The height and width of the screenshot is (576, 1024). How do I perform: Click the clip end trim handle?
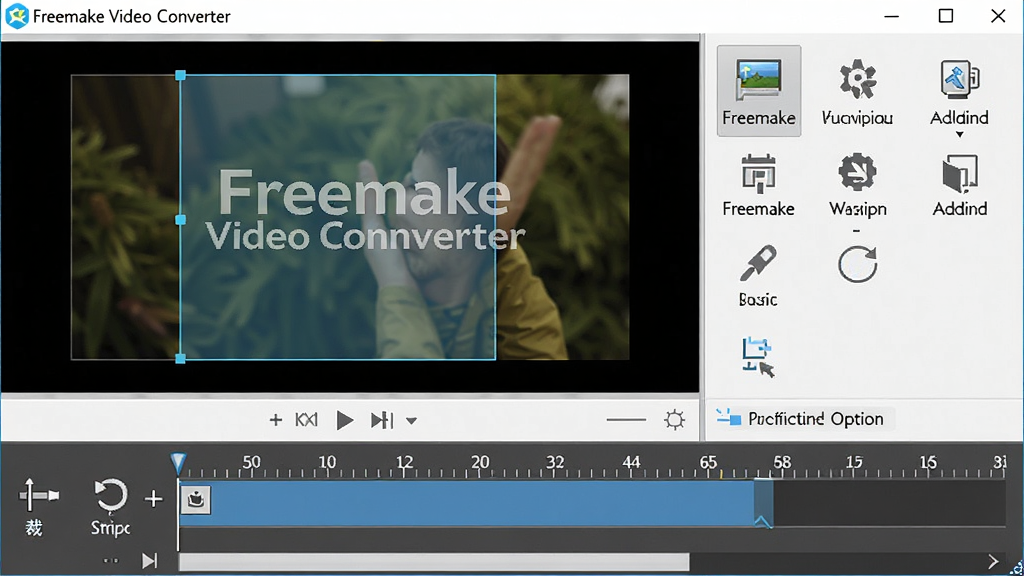click(x=763, y=503)
